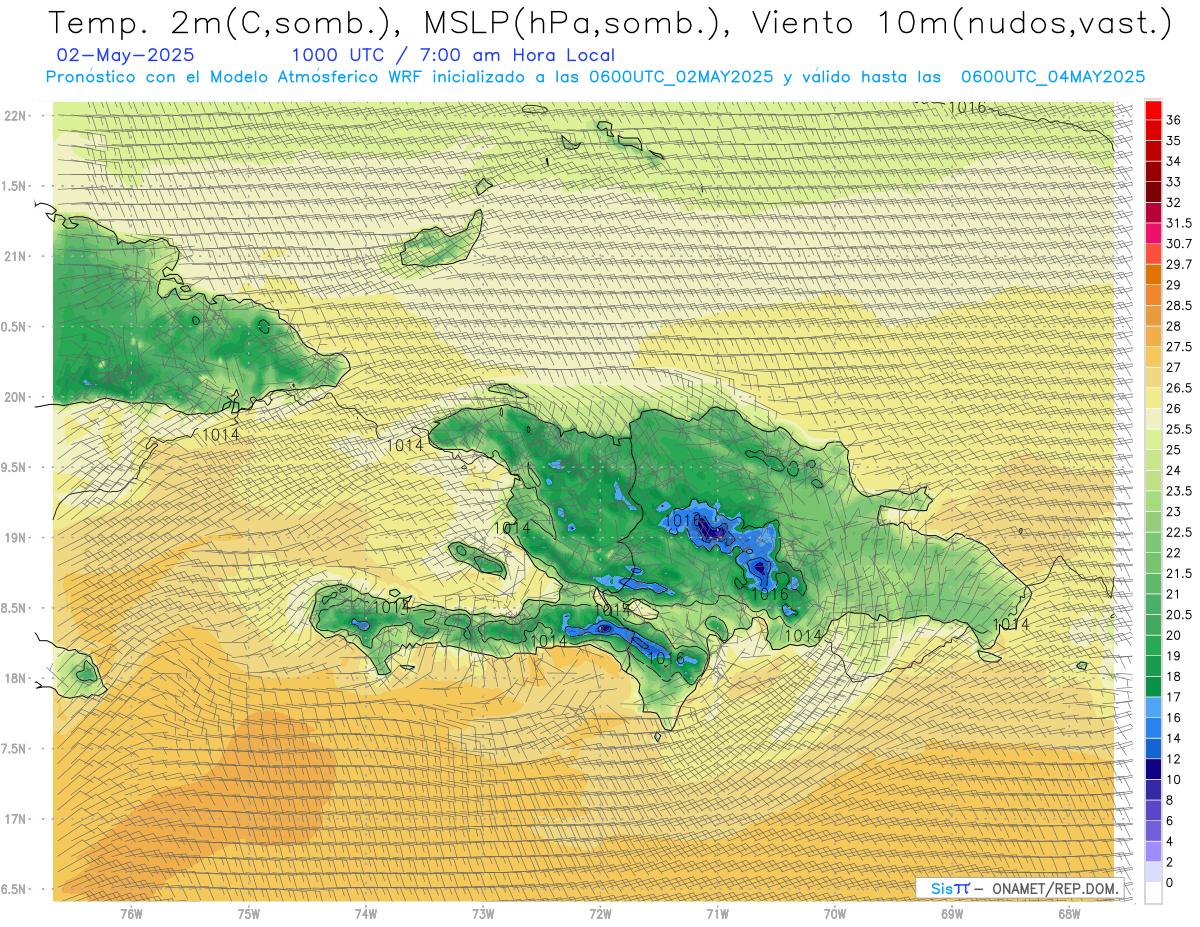Image resolution: width=1200 pixels, height=927 pixels.
Task: Click legend value '31.5'
Action: [x=1179, y=222]
